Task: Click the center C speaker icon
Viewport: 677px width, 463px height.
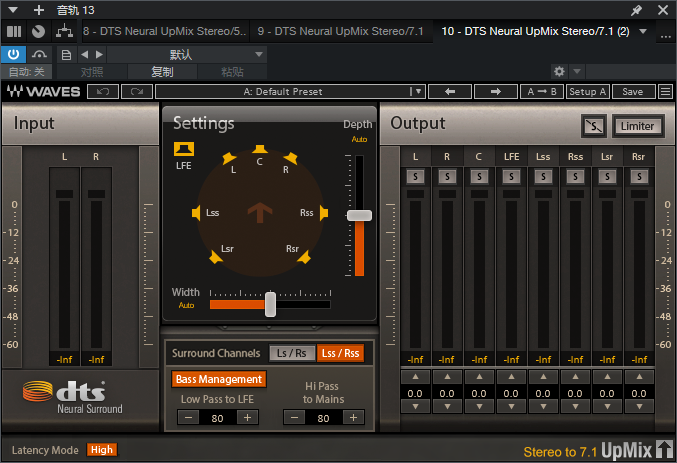Action: coord(259,149)
